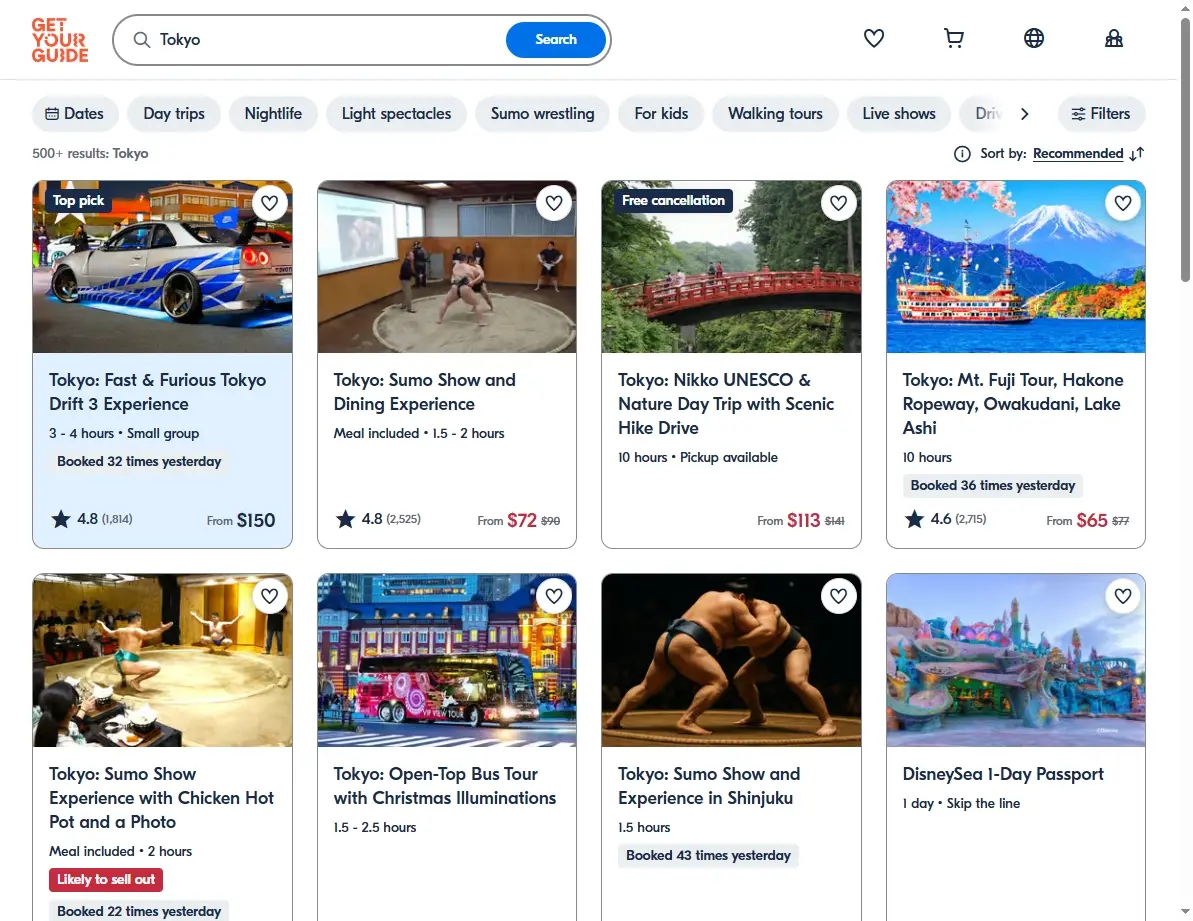Click the sumo hot pot show thumbnail
The image size is (1193, 921).
point(162,660)
